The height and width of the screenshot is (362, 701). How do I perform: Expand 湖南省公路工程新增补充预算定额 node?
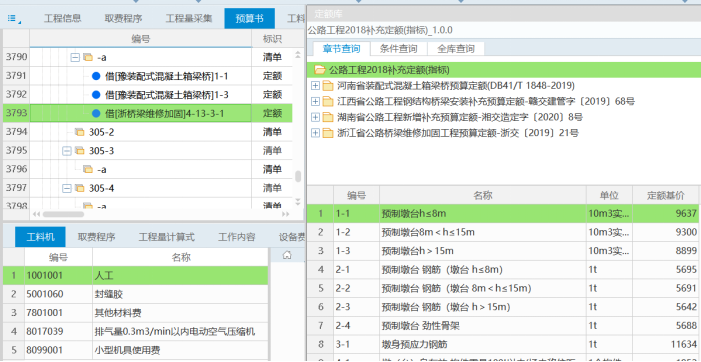tap(315, 118)
